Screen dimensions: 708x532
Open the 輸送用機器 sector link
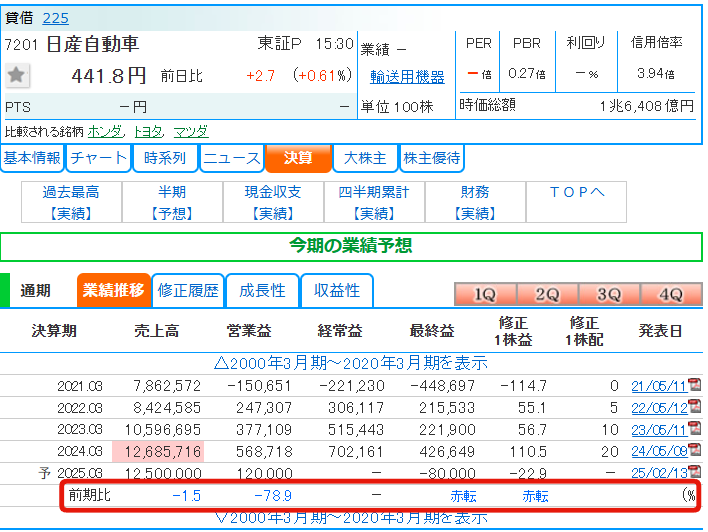click(407, 77)
